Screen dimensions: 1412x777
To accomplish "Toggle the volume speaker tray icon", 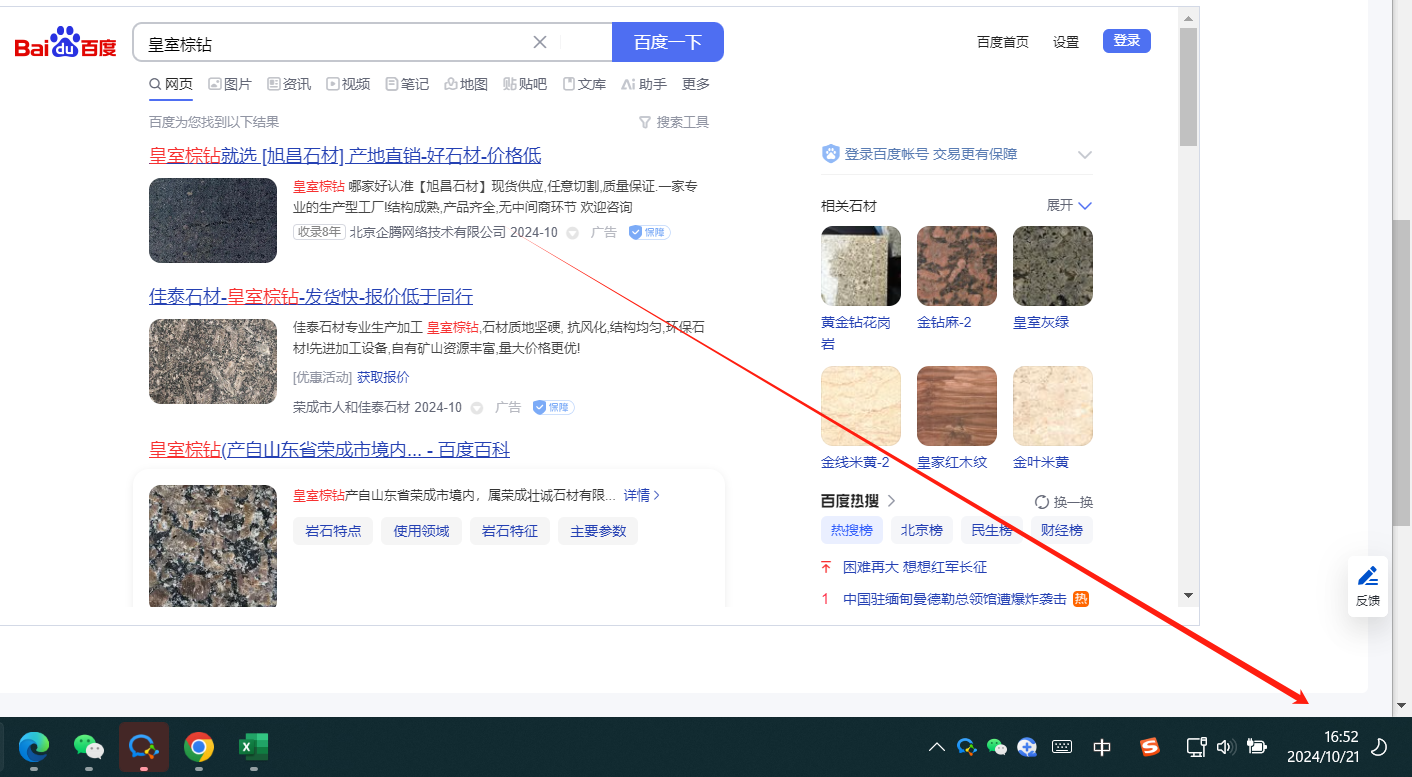I will pyautogui.click(x=1225, y=747).
